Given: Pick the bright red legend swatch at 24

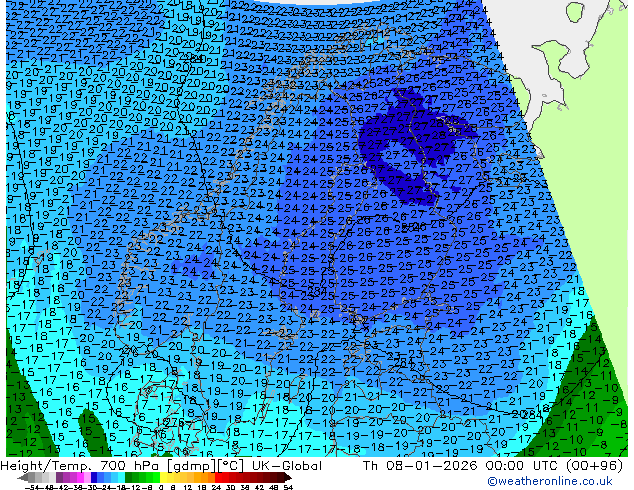Looking at the screenshot, I should pos(218,477).
